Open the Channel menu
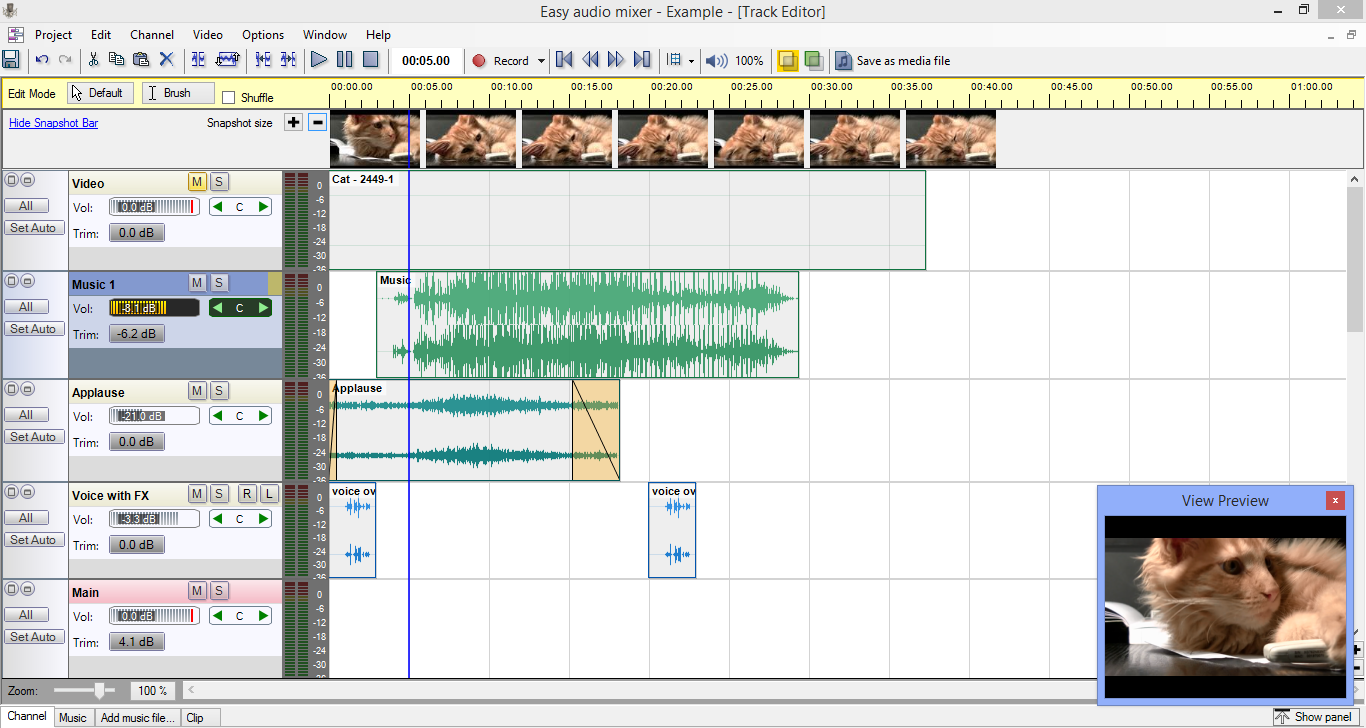 pyautogui.click(x=152, y=34)
